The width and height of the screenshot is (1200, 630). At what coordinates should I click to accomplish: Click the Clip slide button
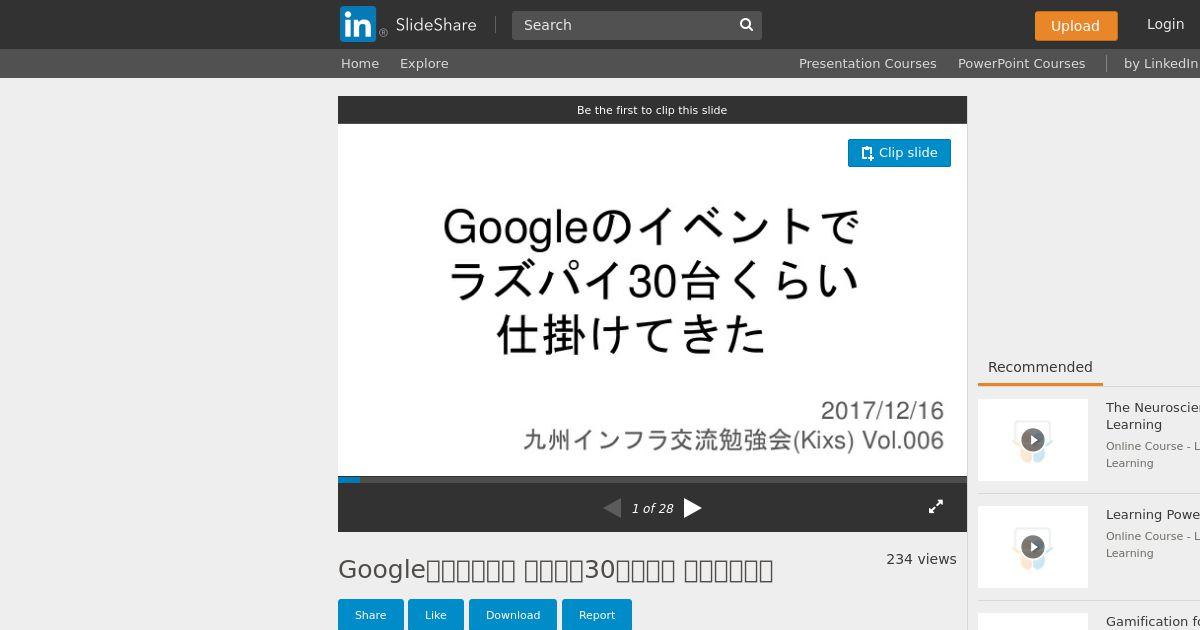(899, 153)
